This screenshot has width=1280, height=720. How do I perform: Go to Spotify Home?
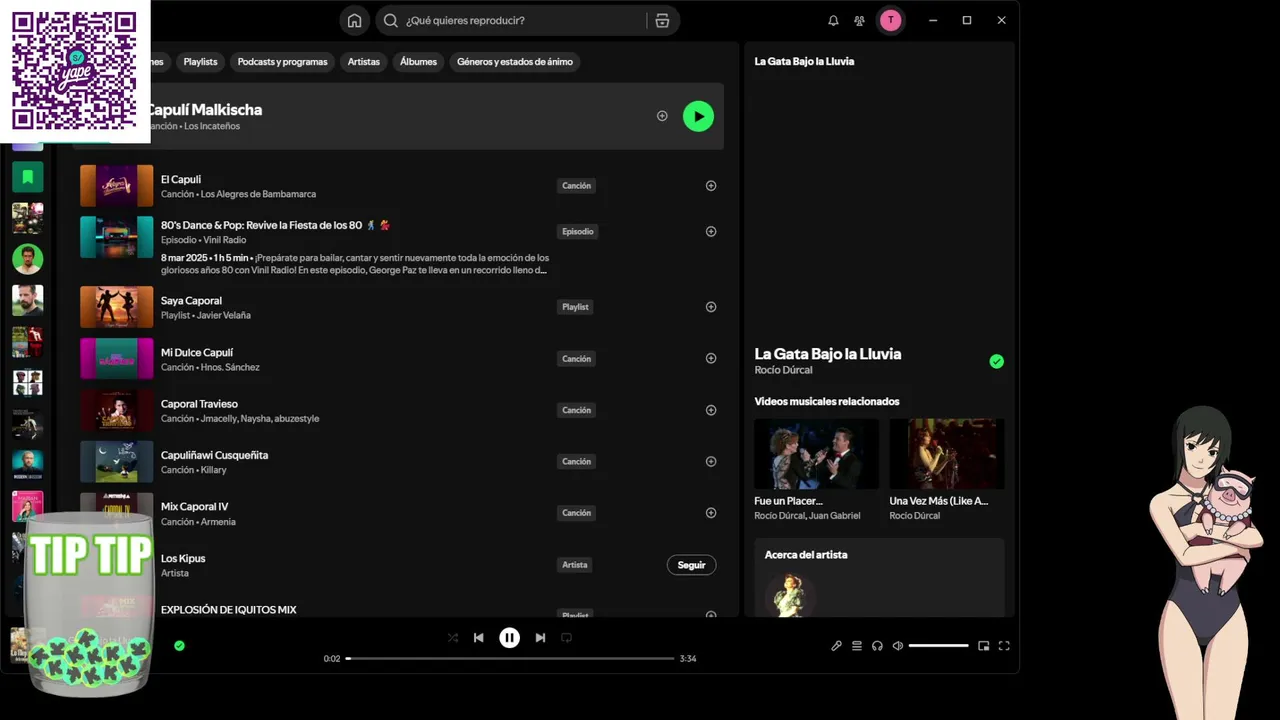(354, 20)
